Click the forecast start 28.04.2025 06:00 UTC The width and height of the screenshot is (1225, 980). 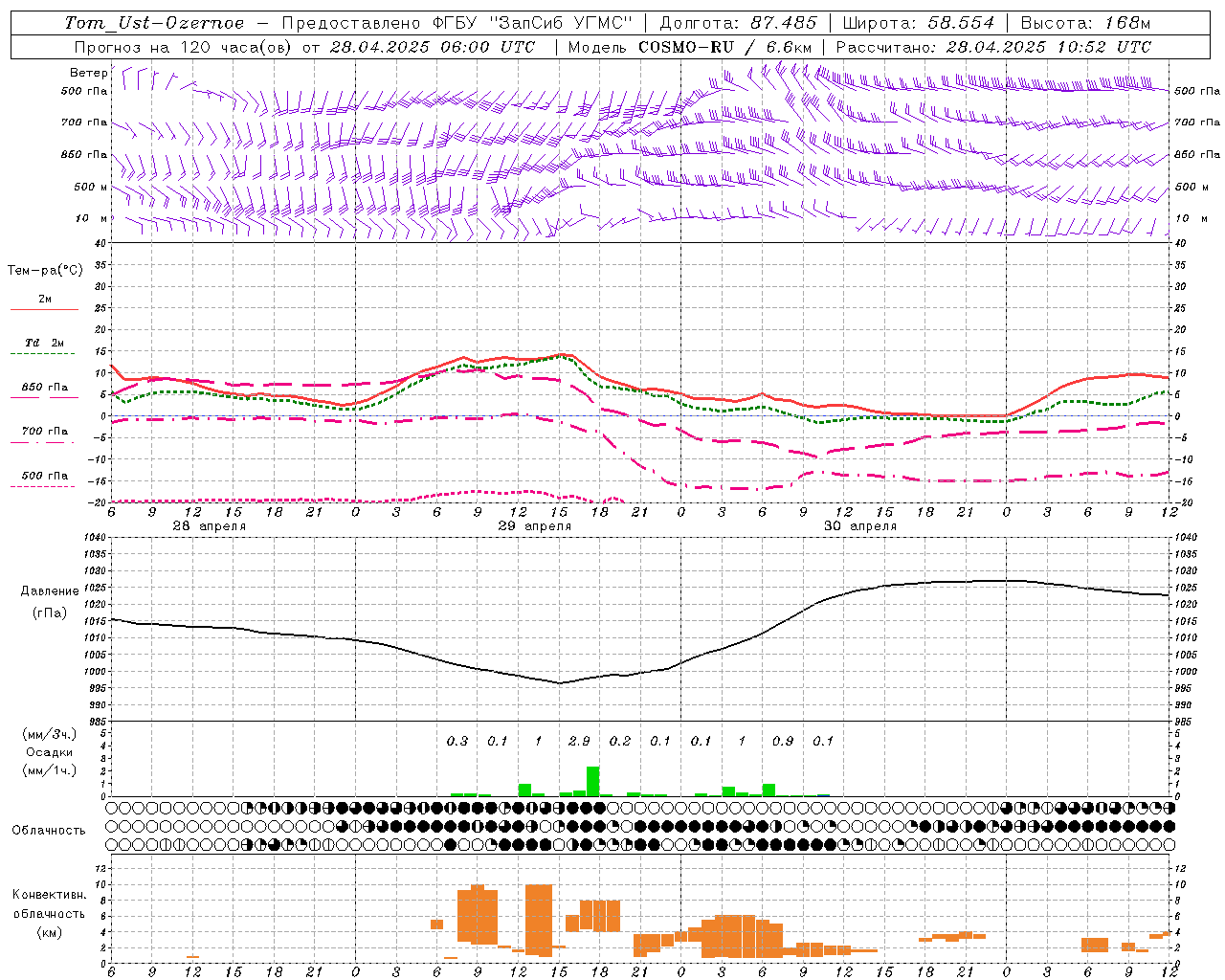[x=432, y=47]
